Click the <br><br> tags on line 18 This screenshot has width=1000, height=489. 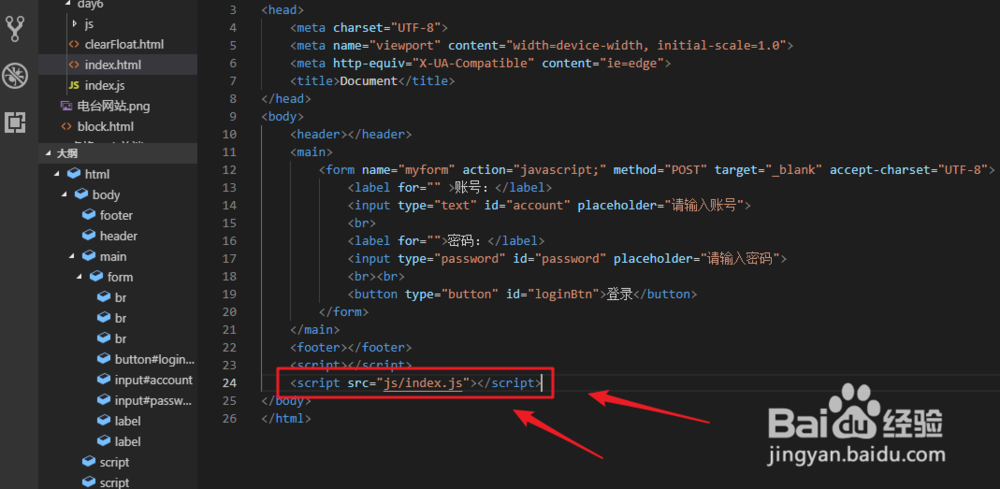click(376, 277)
